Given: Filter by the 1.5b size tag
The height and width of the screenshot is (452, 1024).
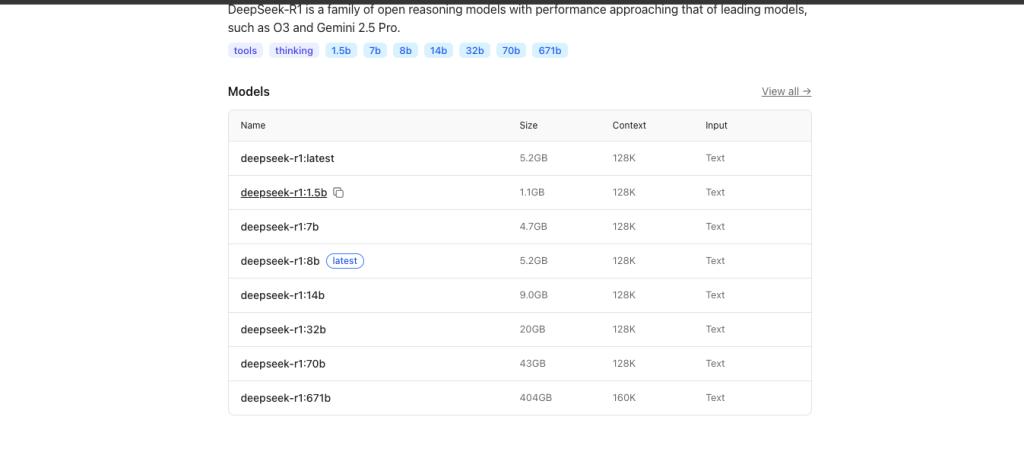Looking at the screenshot, I should pos(341,50).
